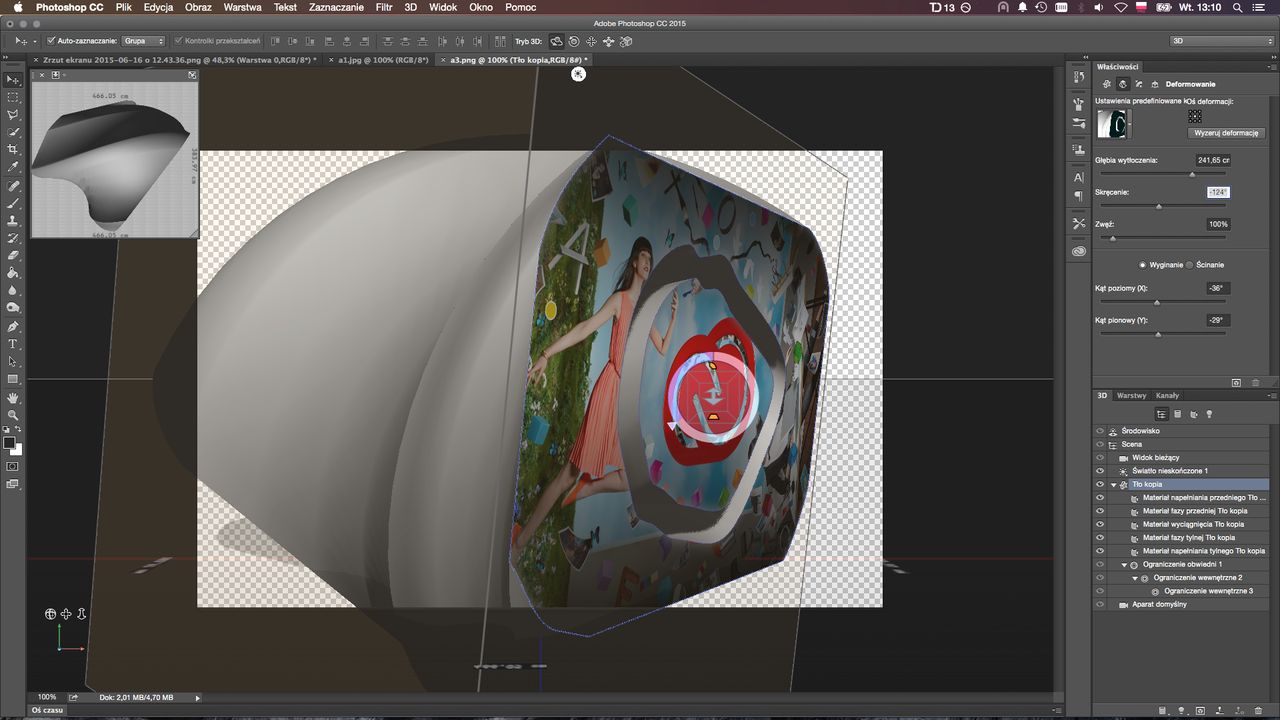The height and width of the screenshot is (720, 1280).
Task: Select the Type tool in the toolbox
Action: tap(13, 344)
